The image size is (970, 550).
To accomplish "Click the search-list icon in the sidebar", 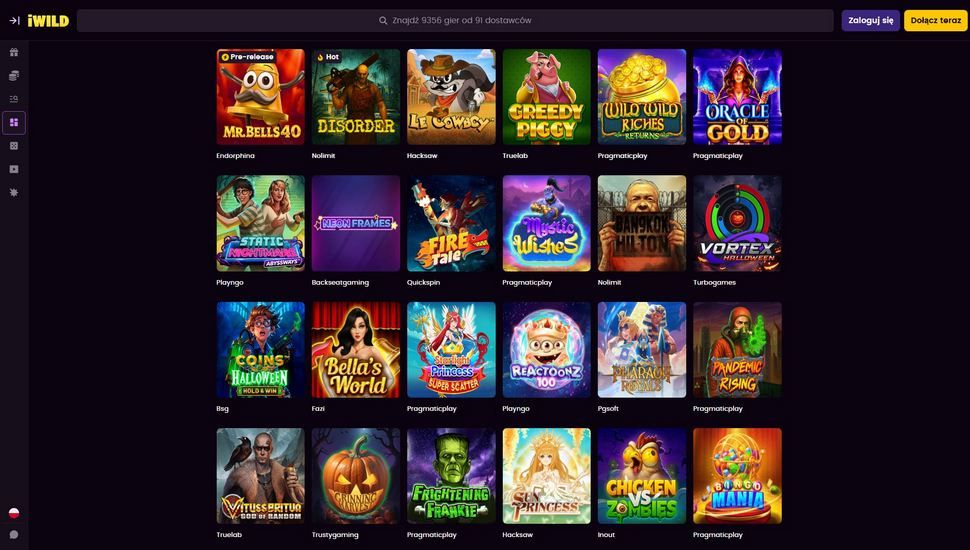I will pos(14,99).
